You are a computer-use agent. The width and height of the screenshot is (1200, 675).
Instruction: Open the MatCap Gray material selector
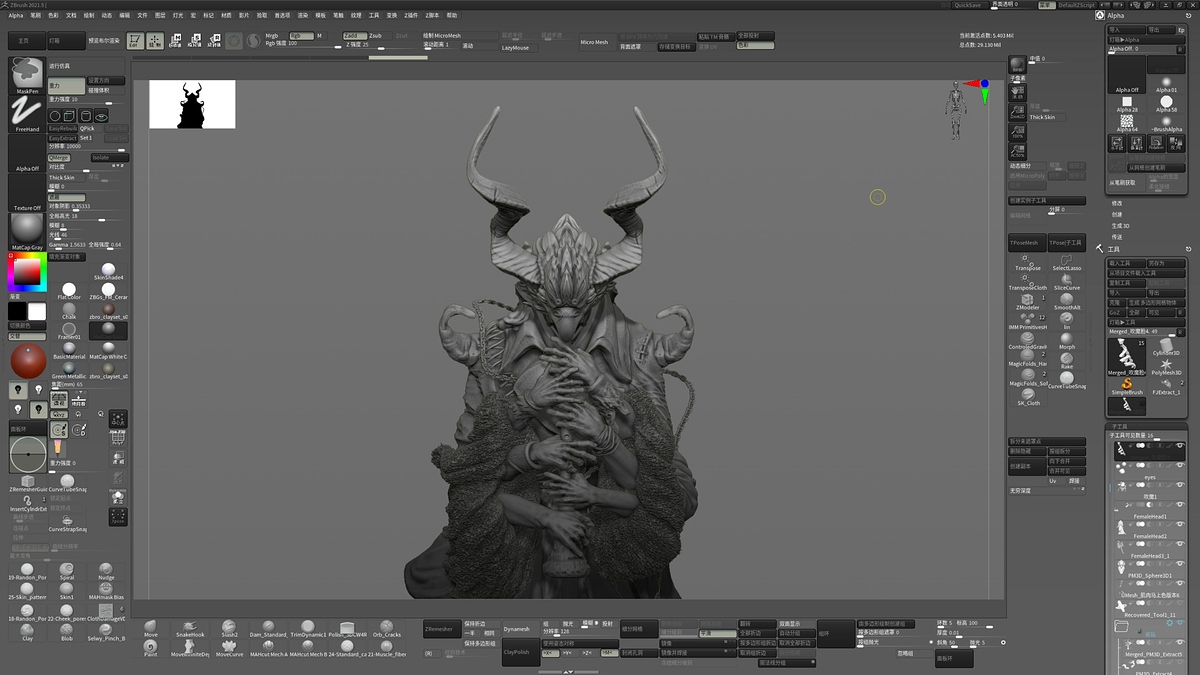pyautogui.click(x=27, y=232)
